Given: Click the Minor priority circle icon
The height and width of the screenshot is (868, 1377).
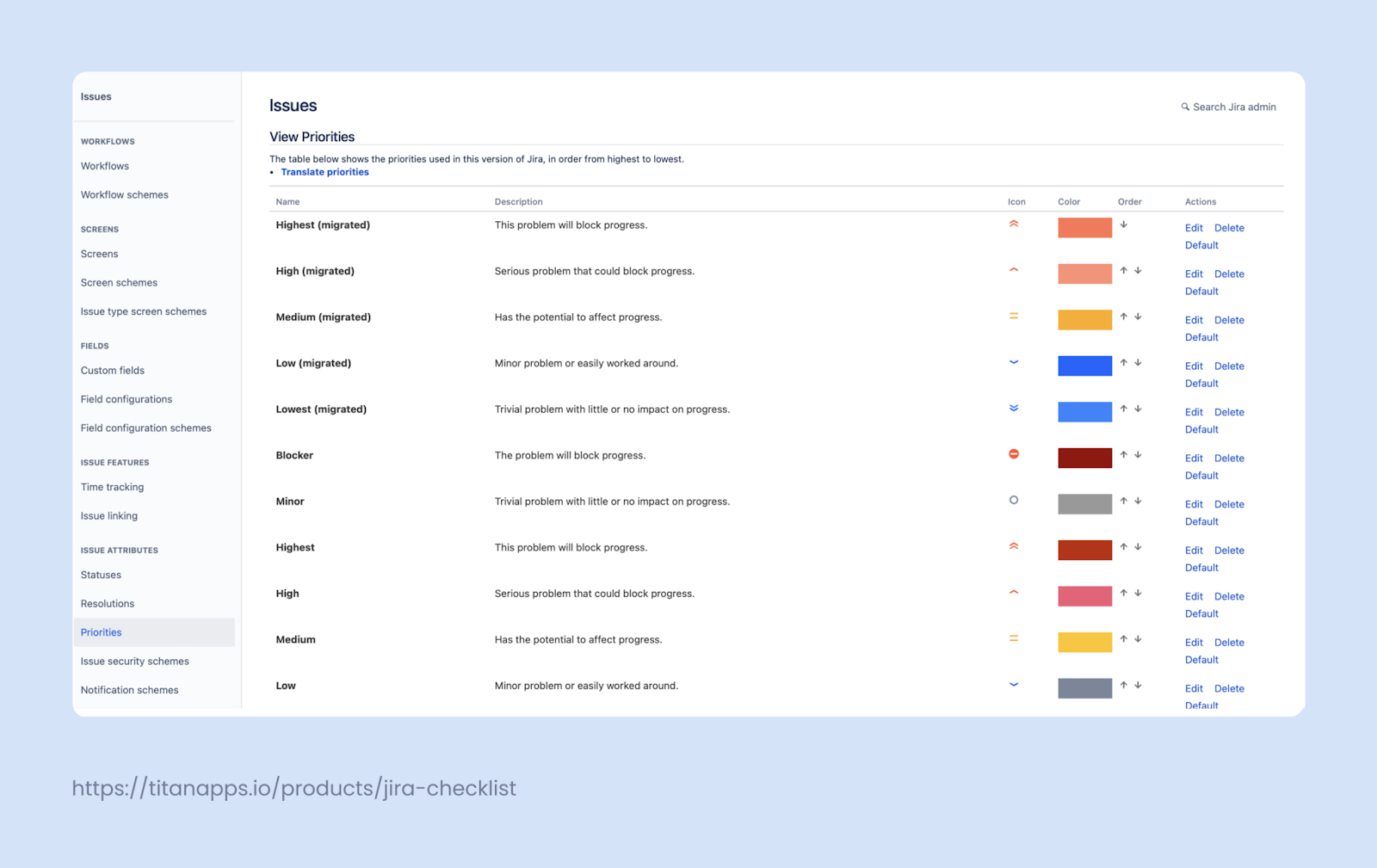Looking at the screenshot, I should [x=1014, y=500].
